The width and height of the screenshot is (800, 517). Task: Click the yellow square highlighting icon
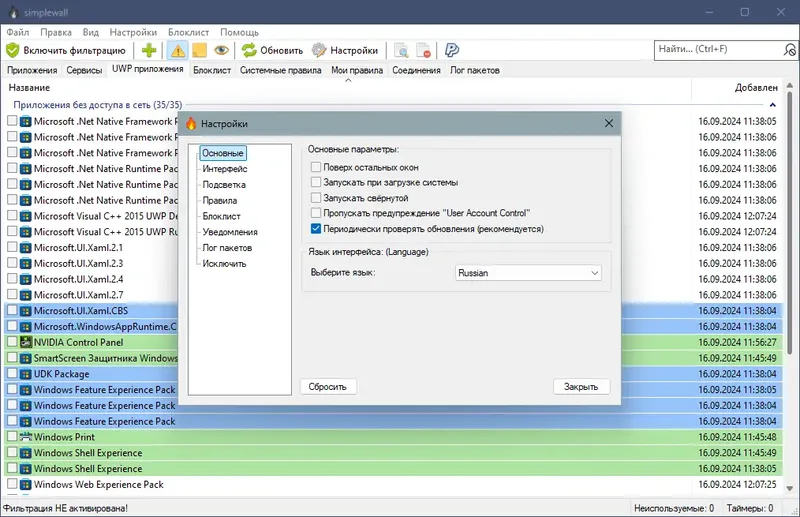pos(199,50)
